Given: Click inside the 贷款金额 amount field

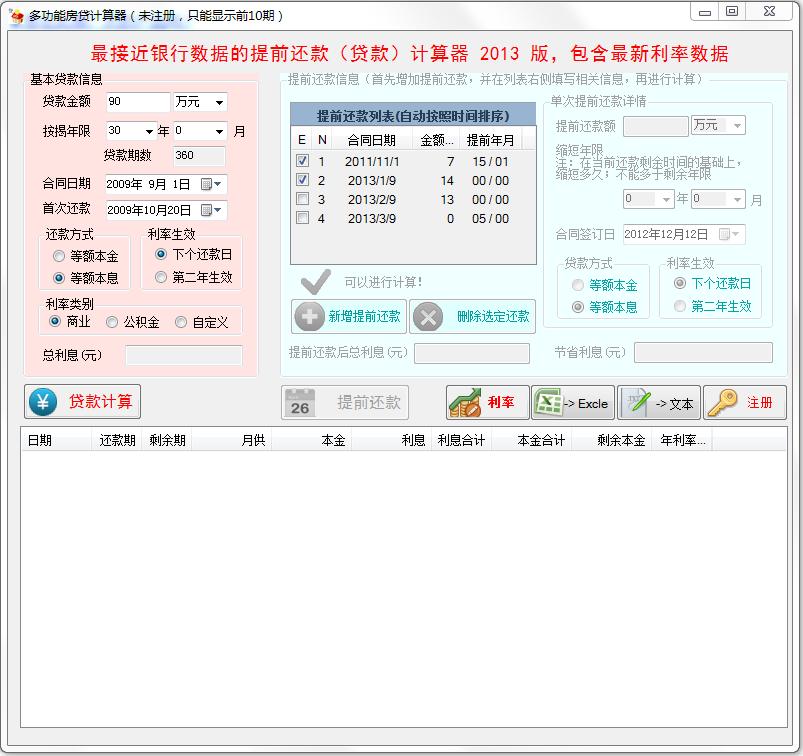Looking at the screenshot, I should coord(136,103).
